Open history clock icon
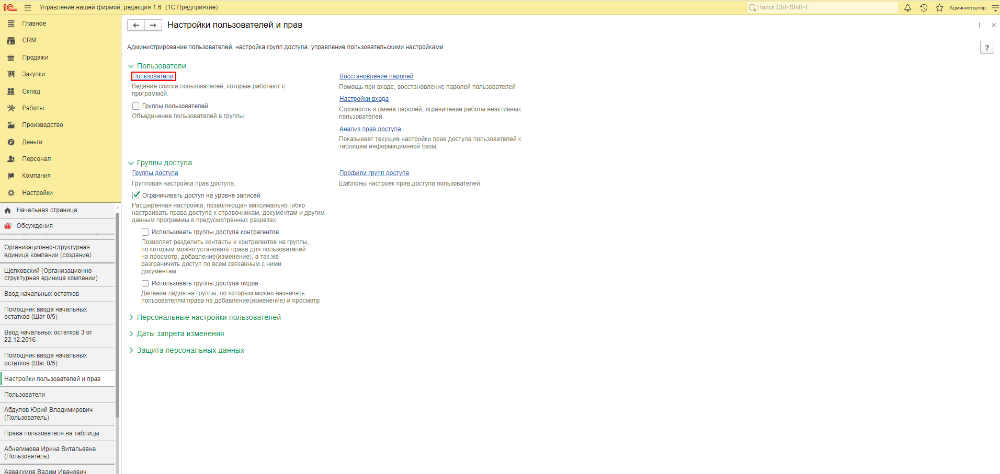1000x474 pixels. coord(924,8)
